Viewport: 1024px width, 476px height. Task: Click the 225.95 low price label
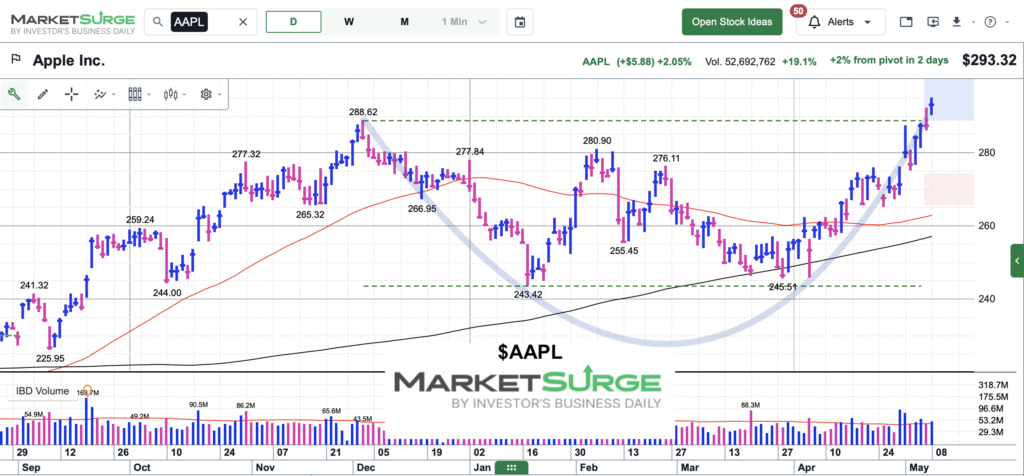pyautogui.click(x=50, y=358)
